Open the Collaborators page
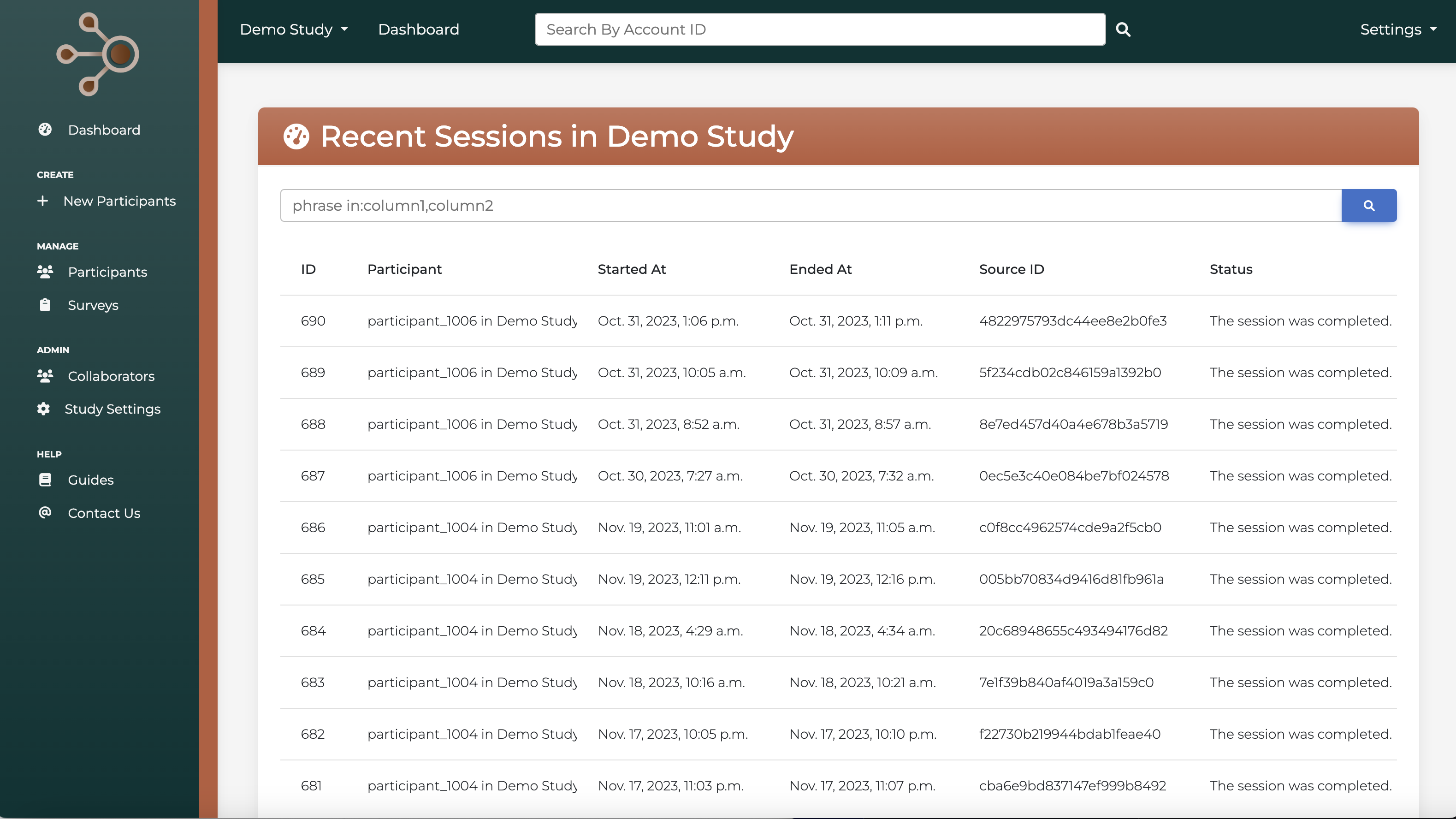The height and width of the screenshot is (819, 1456). tap(112, 376)
